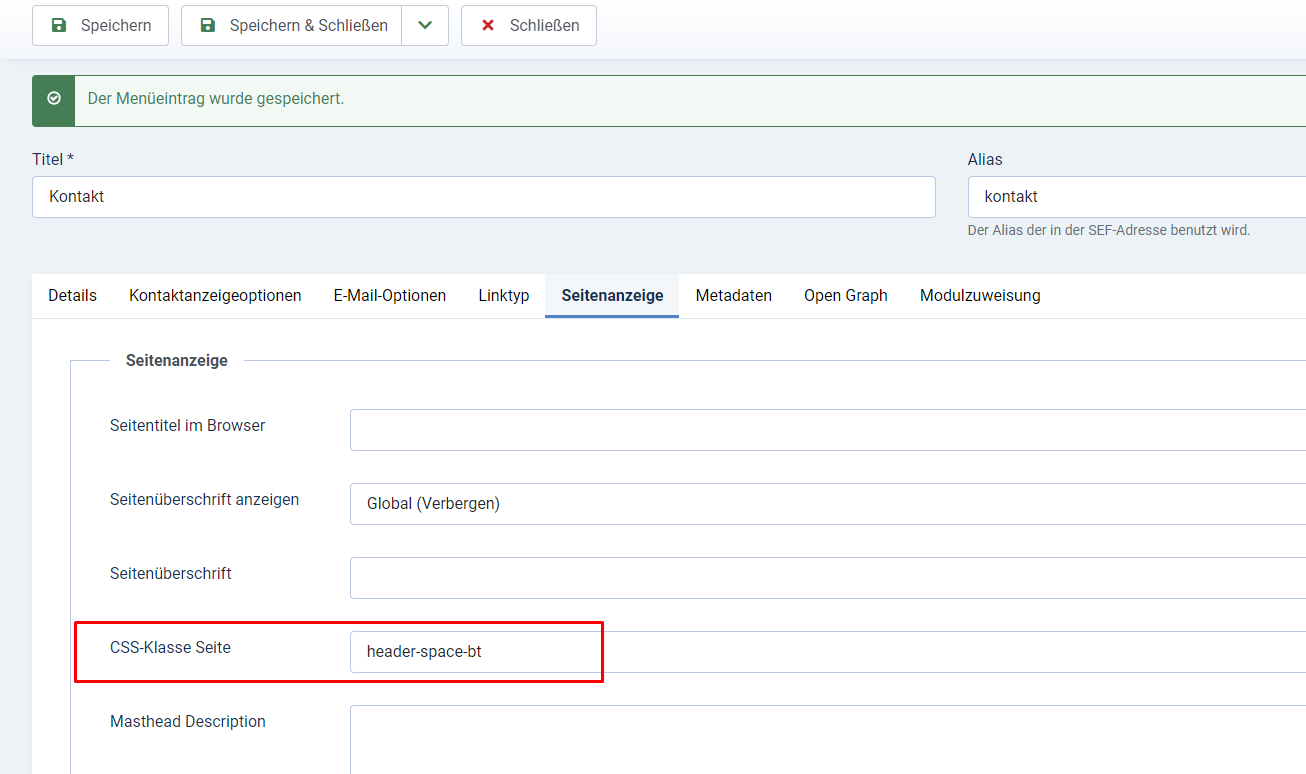The image size is (1306, 774).
Task: Focus the Titel field containing Kontakt
Action: 483,197
